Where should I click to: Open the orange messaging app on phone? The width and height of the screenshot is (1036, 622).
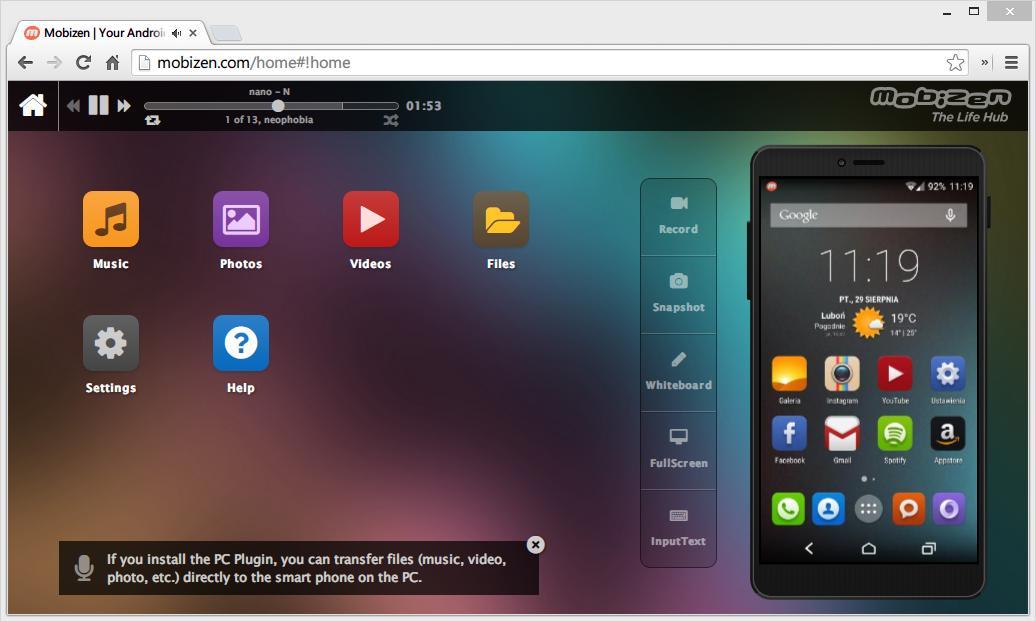pos(908,509)
